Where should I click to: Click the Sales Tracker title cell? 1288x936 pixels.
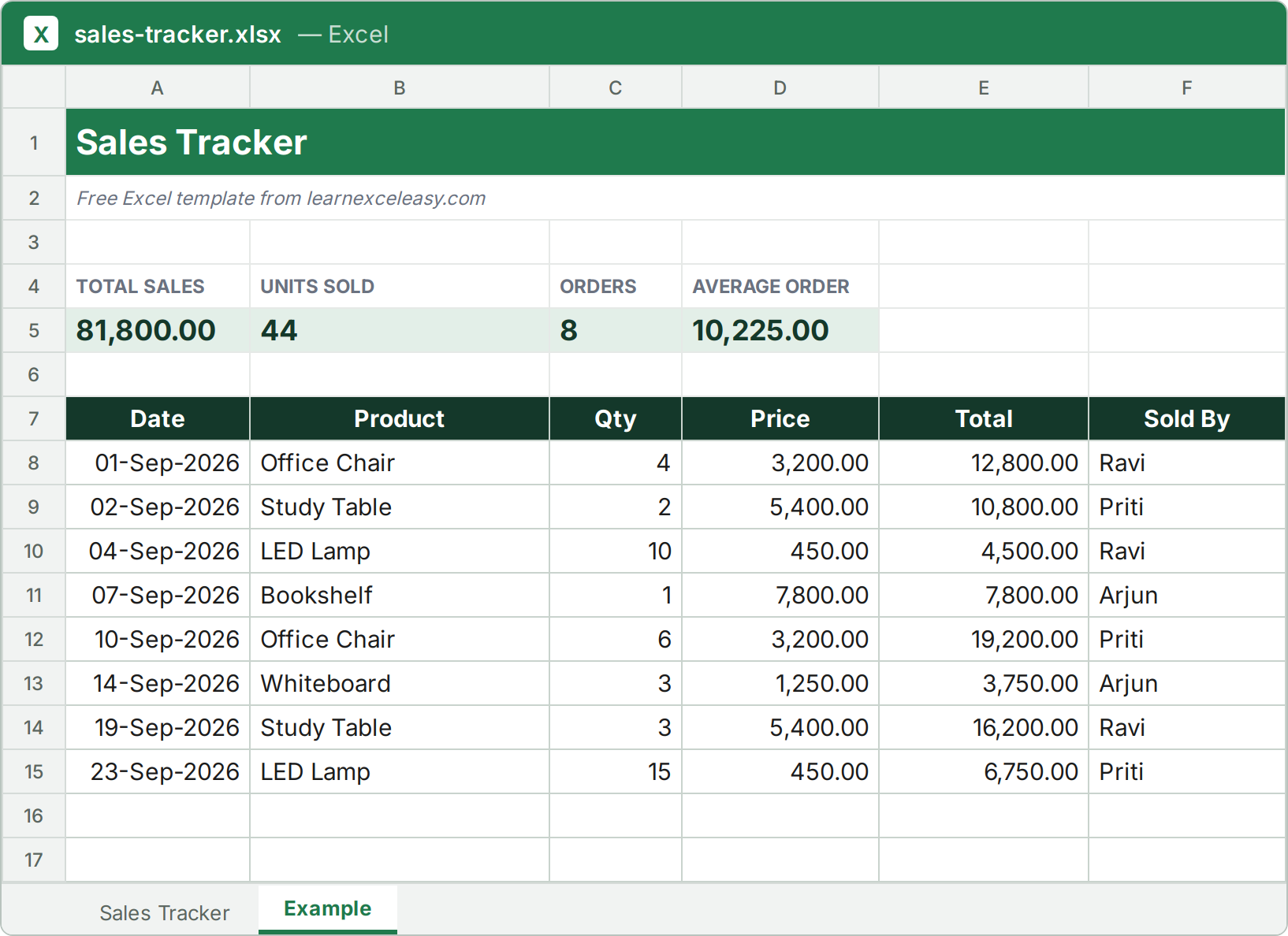pos(676,143)
